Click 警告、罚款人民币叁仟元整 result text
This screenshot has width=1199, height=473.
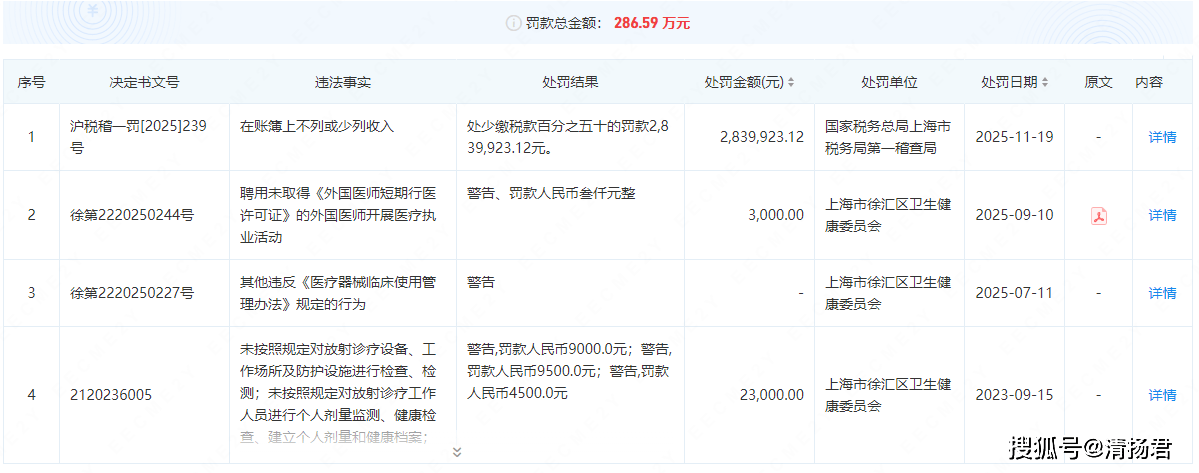551,194
